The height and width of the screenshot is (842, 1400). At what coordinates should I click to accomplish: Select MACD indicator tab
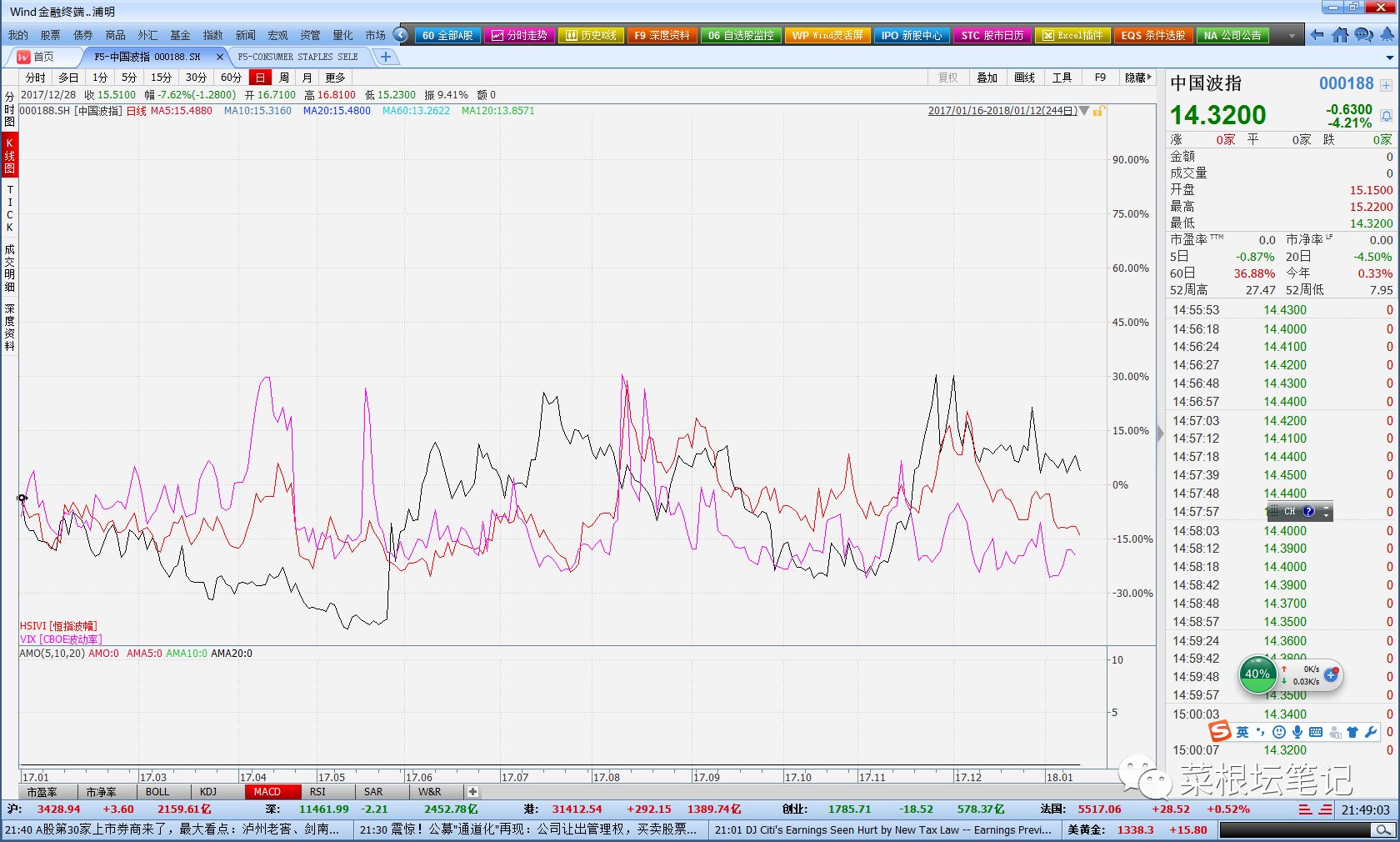click(267, 792)
